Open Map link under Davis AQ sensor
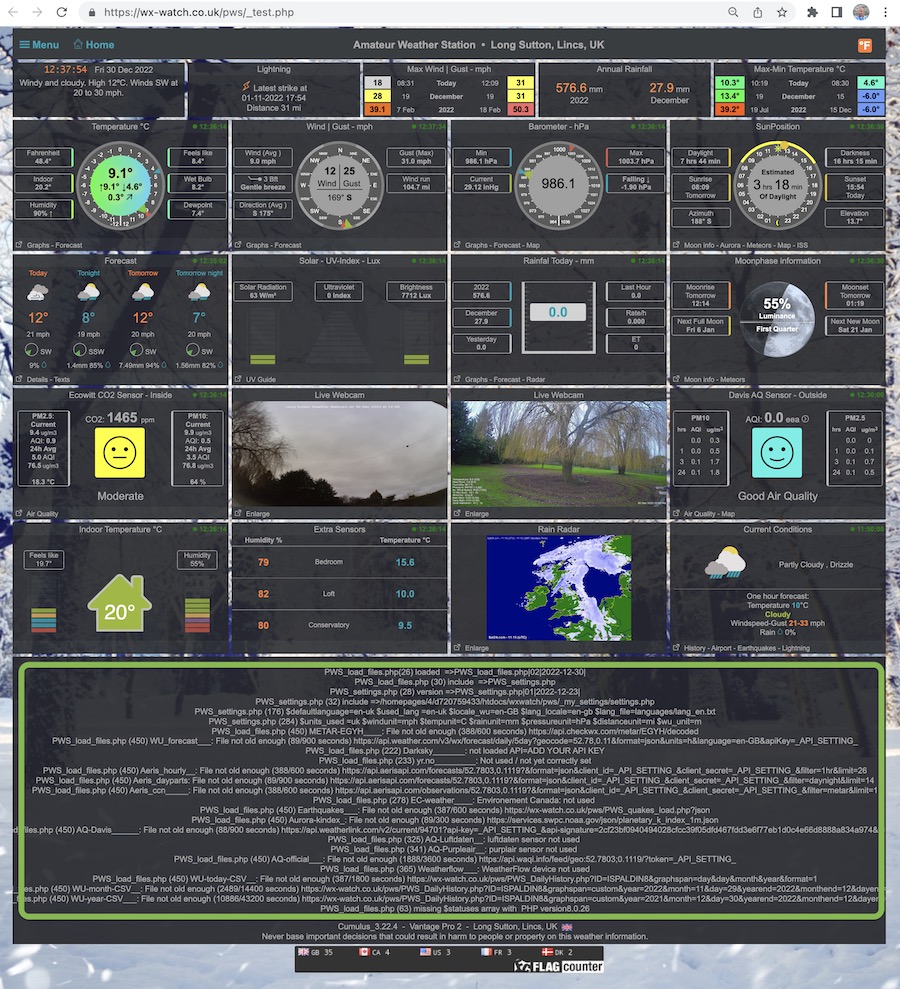This screenshot has height=989, width=900. coord(728,514)
